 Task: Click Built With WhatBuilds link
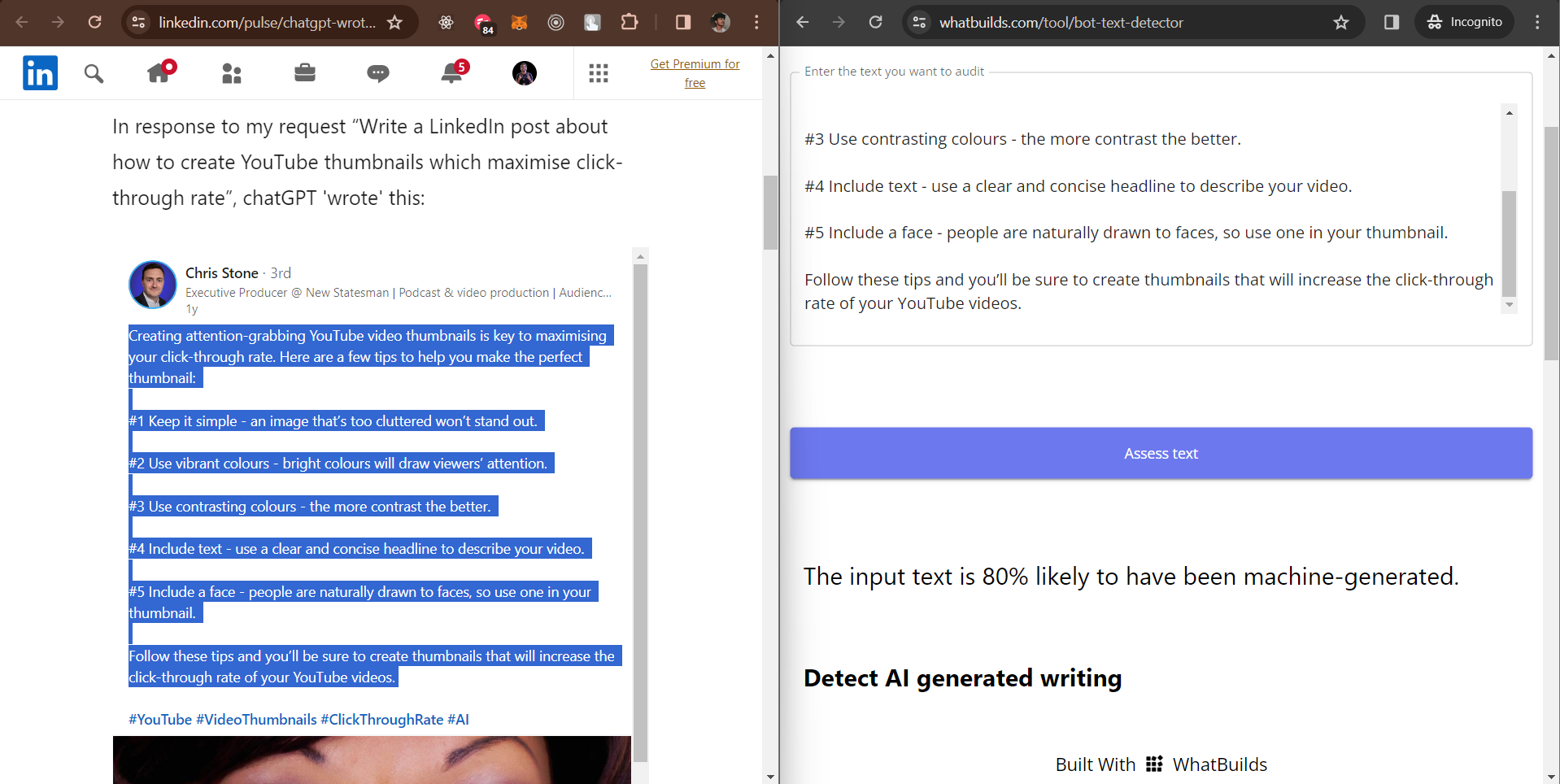point(1161,764)
